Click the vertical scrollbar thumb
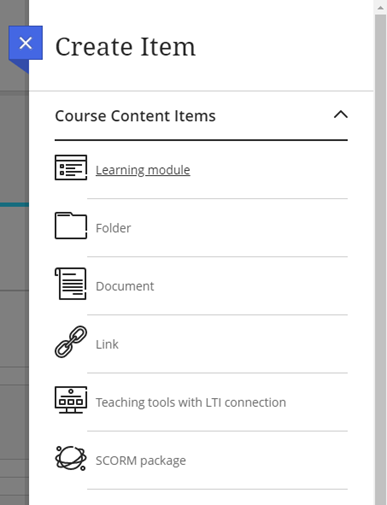The width and height of the screenshot is (387, 505). point(380,260)
